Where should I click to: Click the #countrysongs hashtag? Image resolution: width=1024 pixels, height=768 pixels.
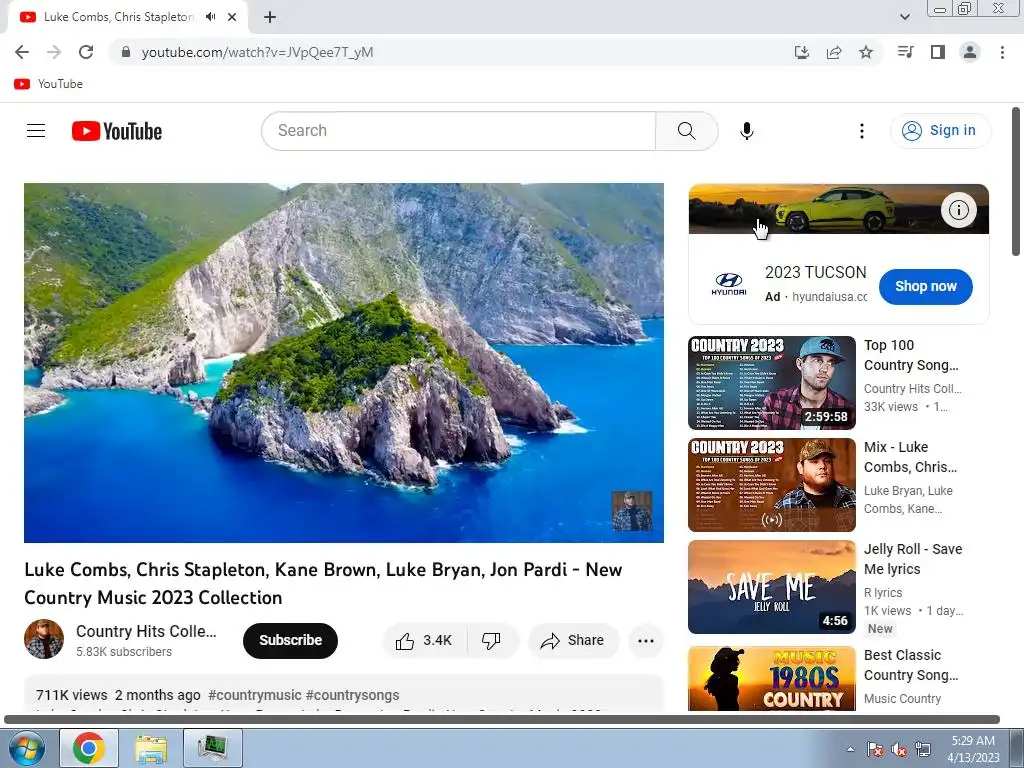click(x=352, y=695)
